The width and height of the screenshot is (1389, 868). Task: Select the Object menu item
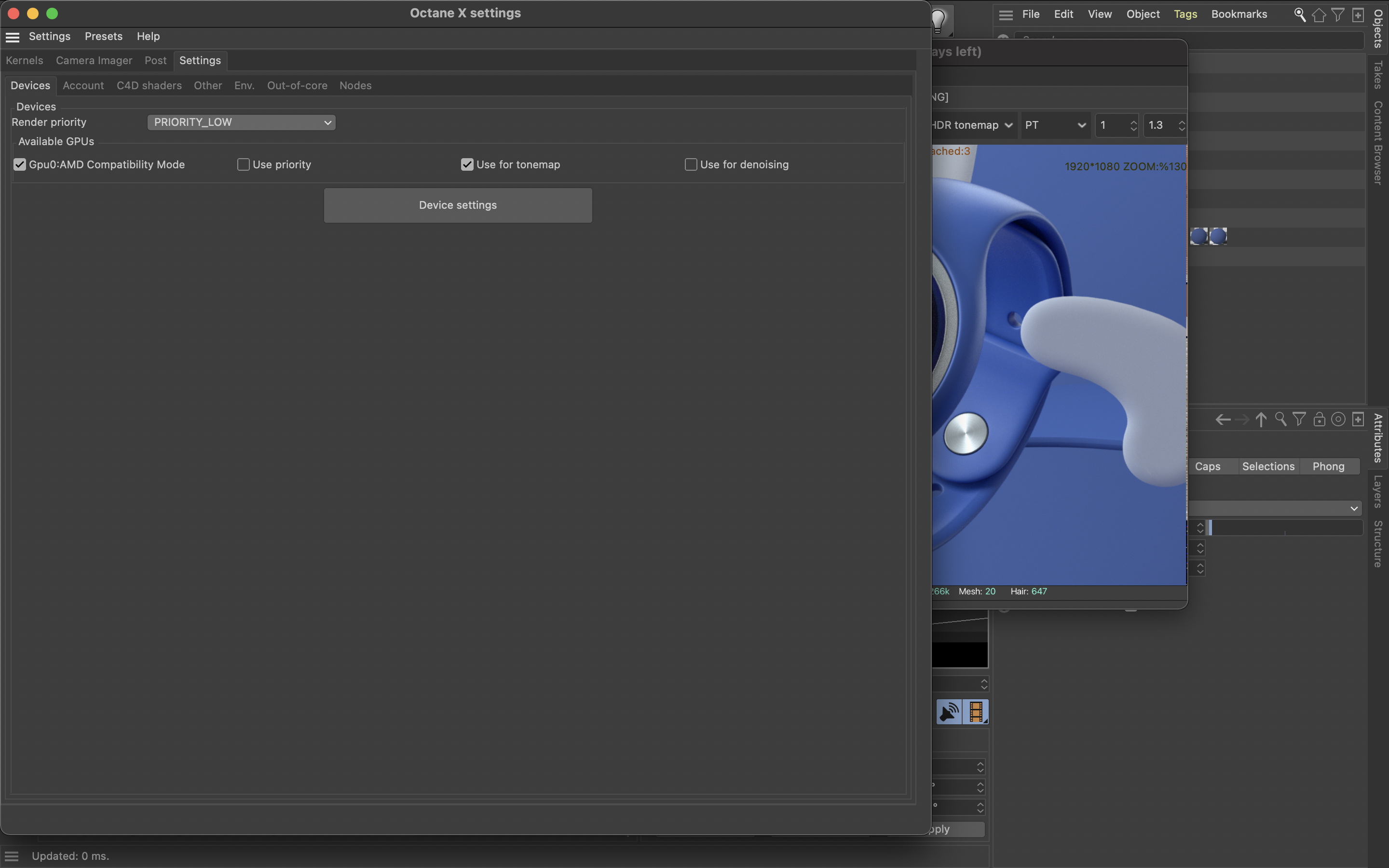[1143, 15]
